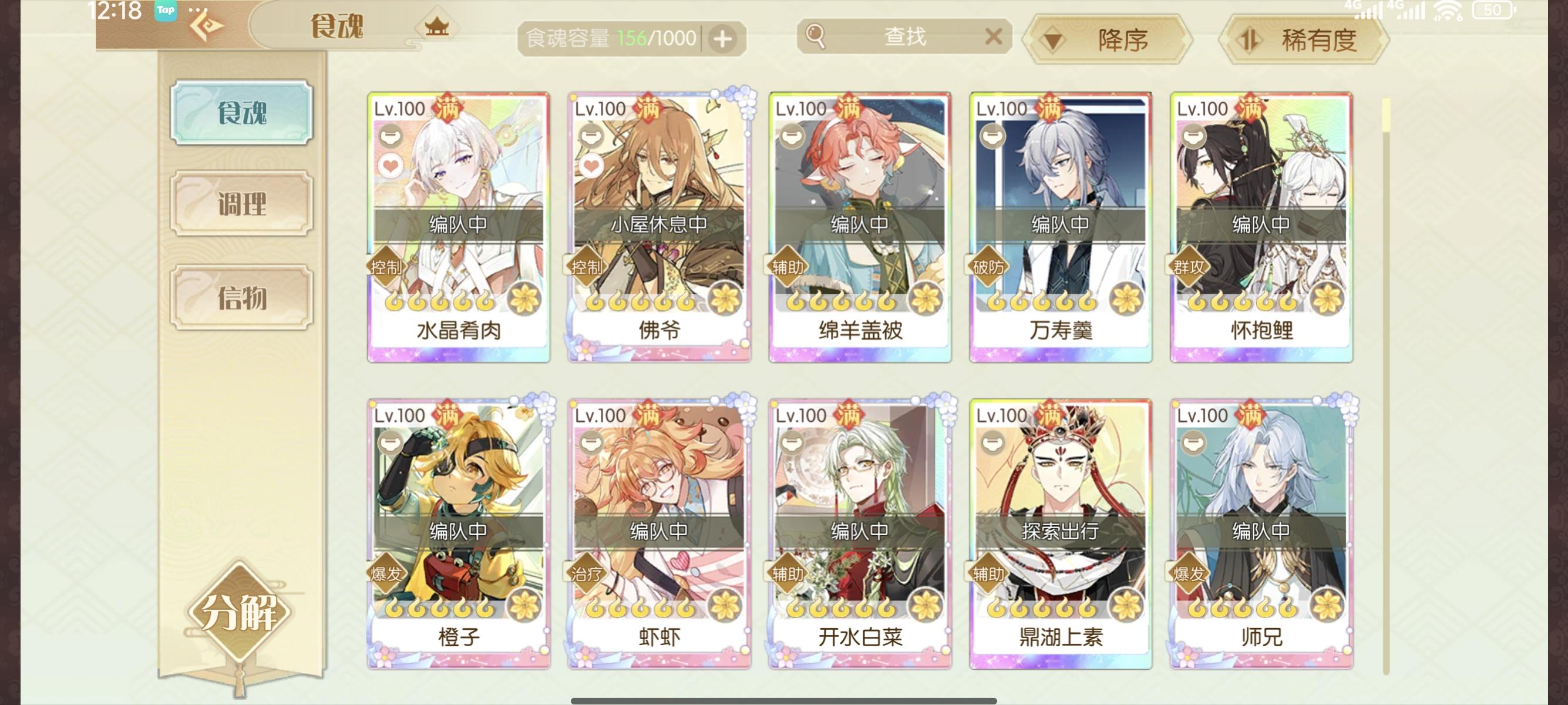Image resolution: width=1568 pixels, height=705 pixels.
Task: Click the vertical scrollbar thumb
Action: coord(1386,115)
